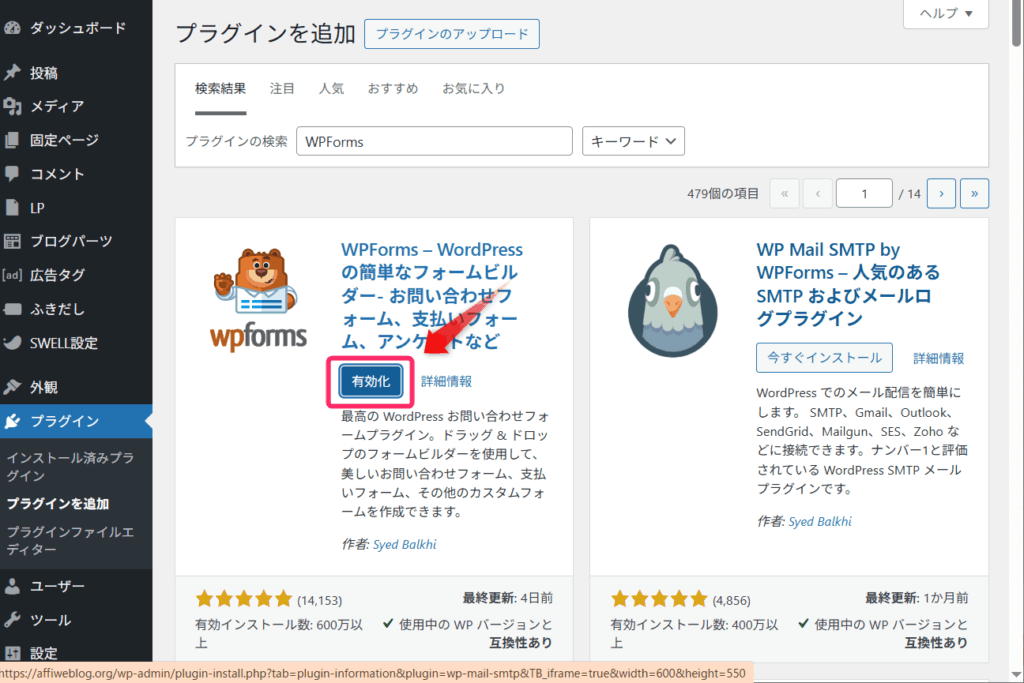Click the five-star rating under WPForms

pos(244,598)
